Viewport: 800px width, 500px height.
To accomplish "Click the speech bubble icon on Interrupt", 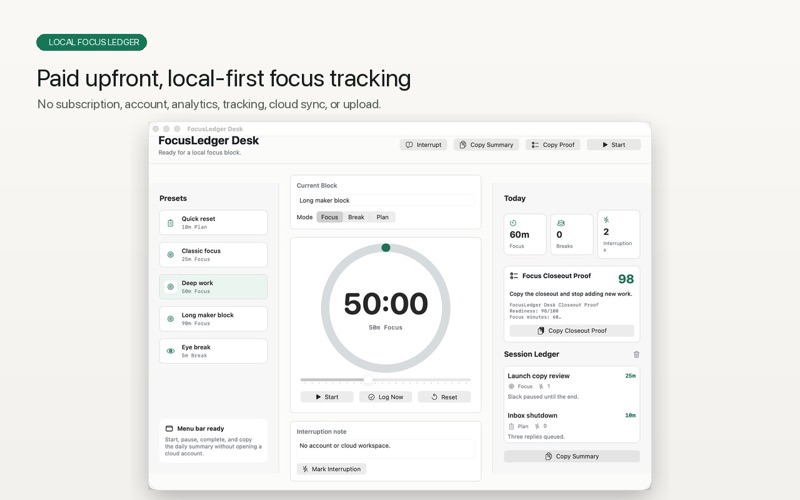I will point(409,145).
